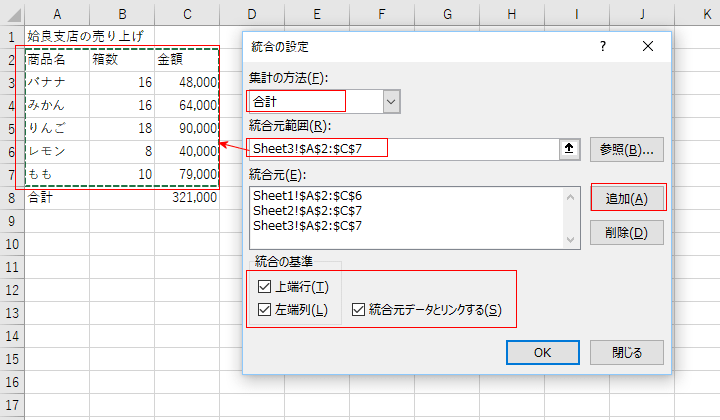Toggle the 上端行 checkbox
720x420 pixels.
265,287
